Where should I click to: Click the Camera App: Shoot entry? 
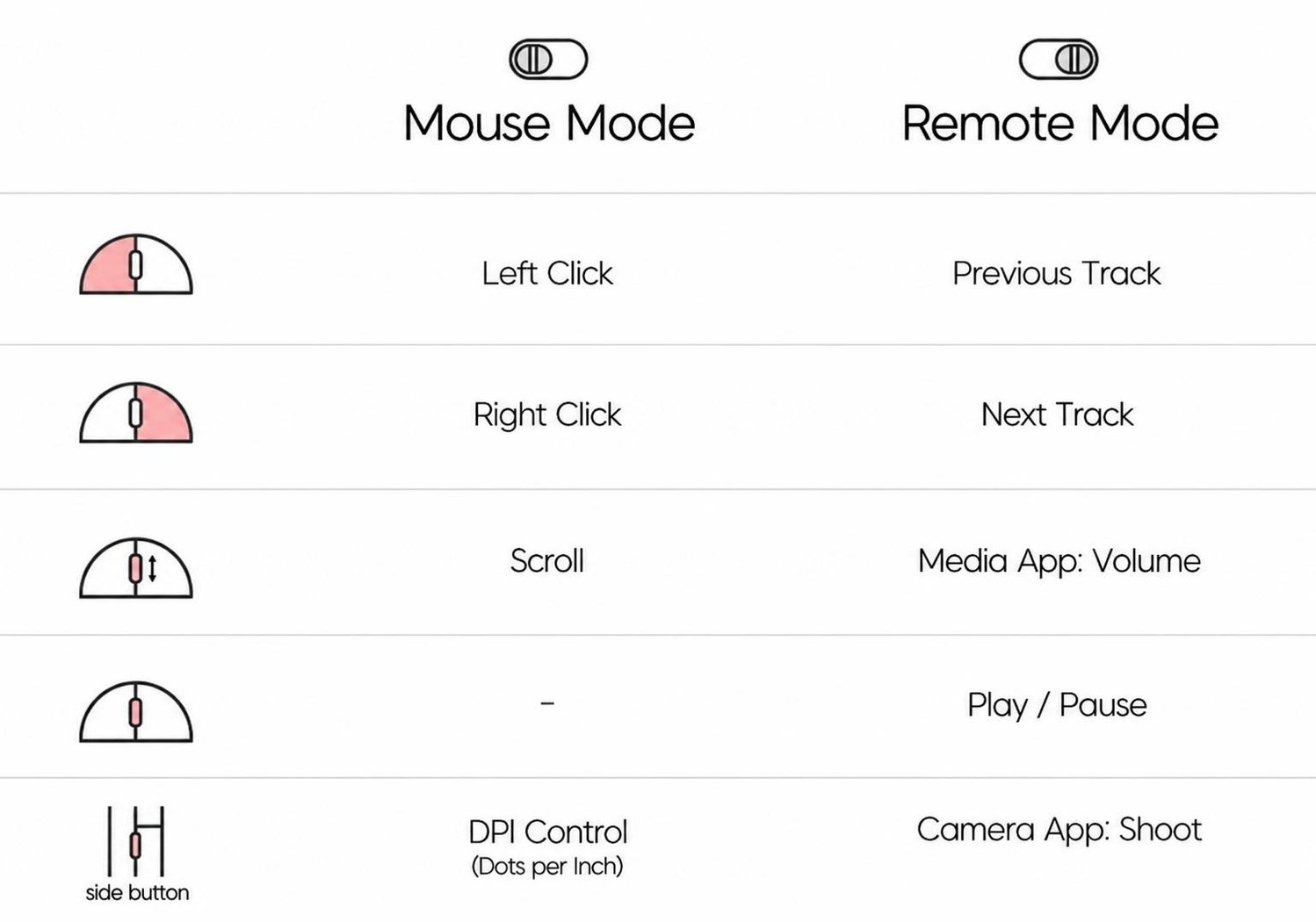1059,830
